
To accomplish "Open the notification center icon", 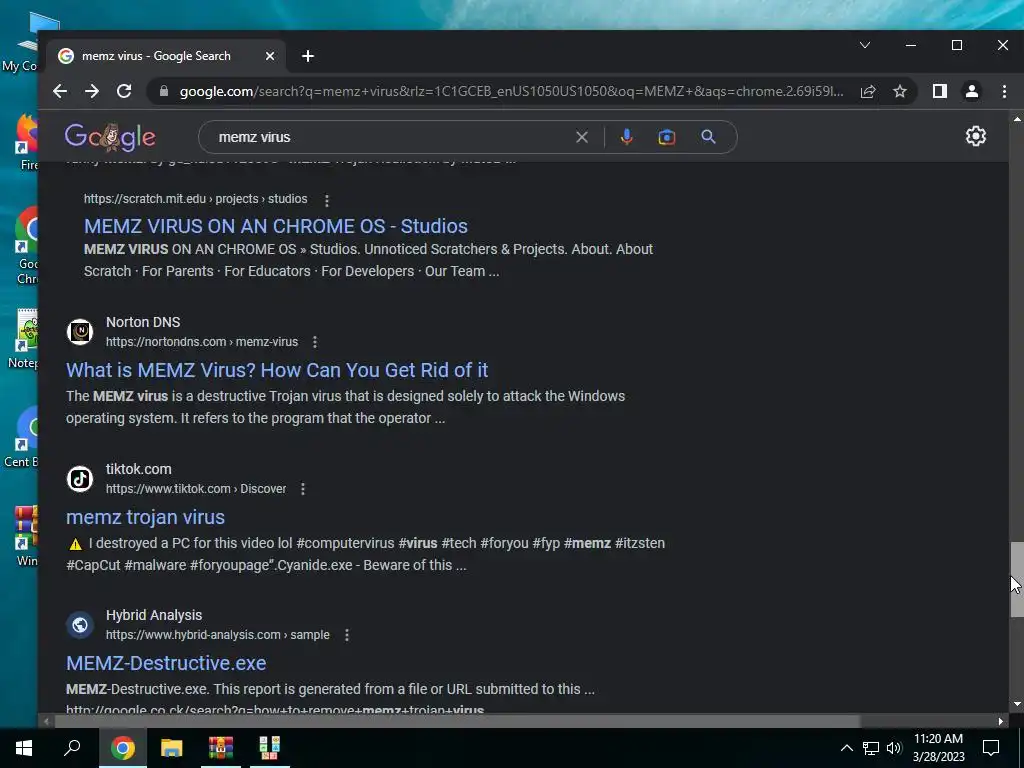I will [991, 748].
